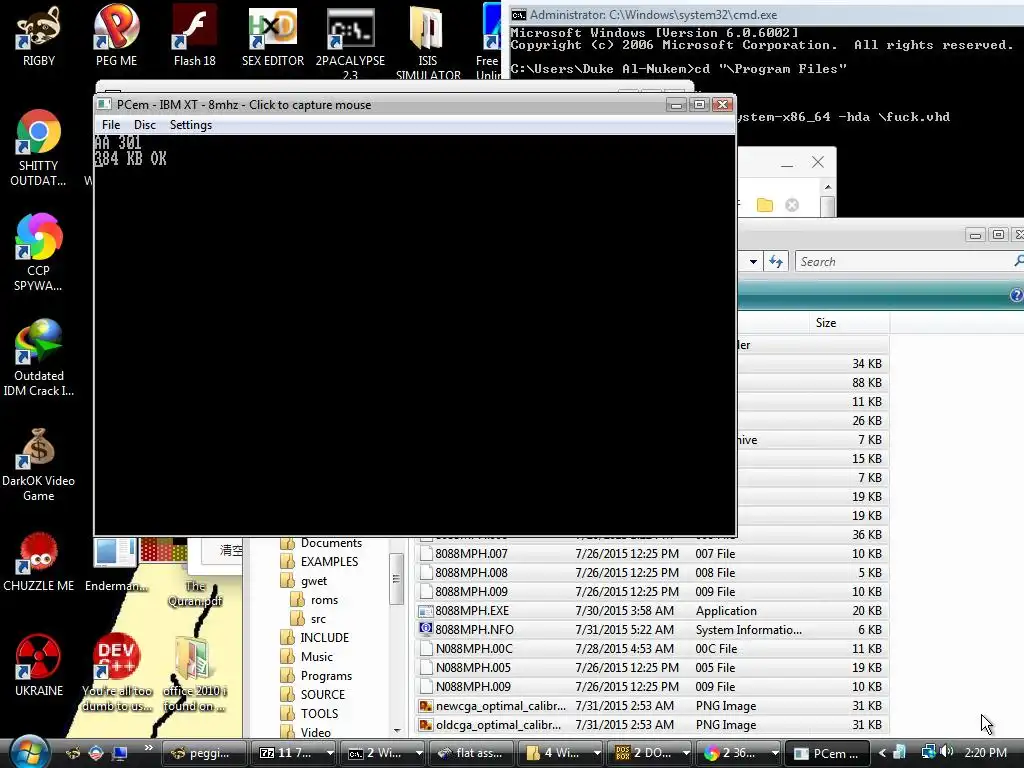Select file 8088MPH.007 in list
Image resolution: width=1024 pixels, height=768 pixels.
click(651, 554)
